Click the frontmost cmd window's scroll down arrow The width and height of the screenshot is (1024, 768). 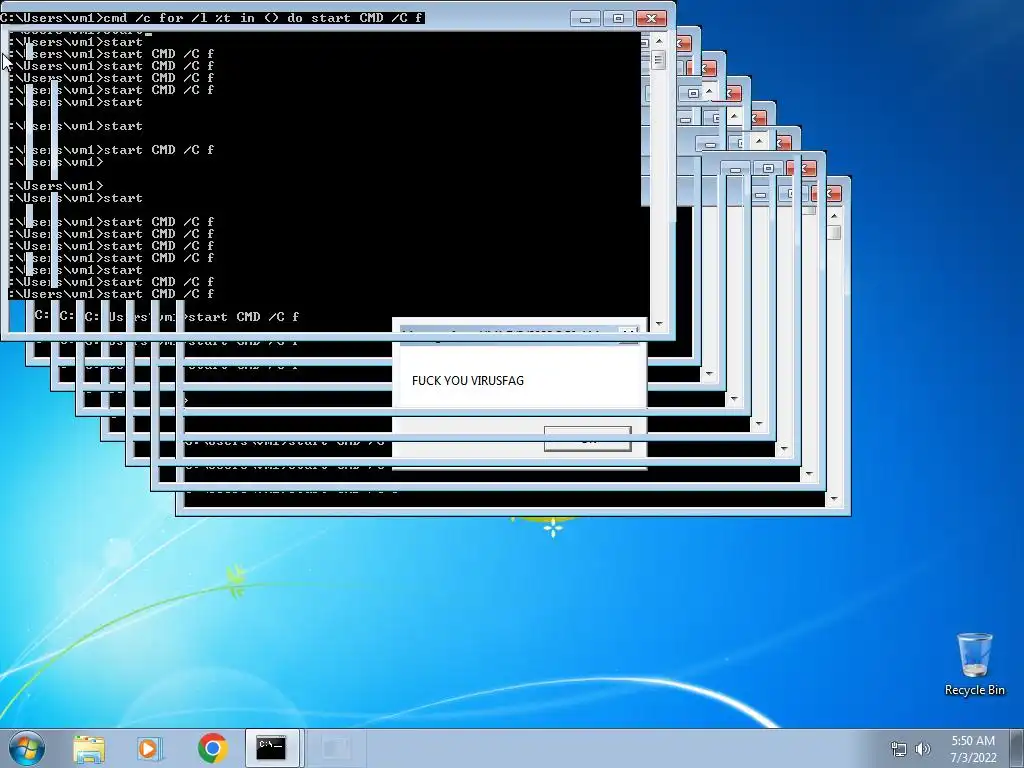pyautogui.click(x=658, y=323)
